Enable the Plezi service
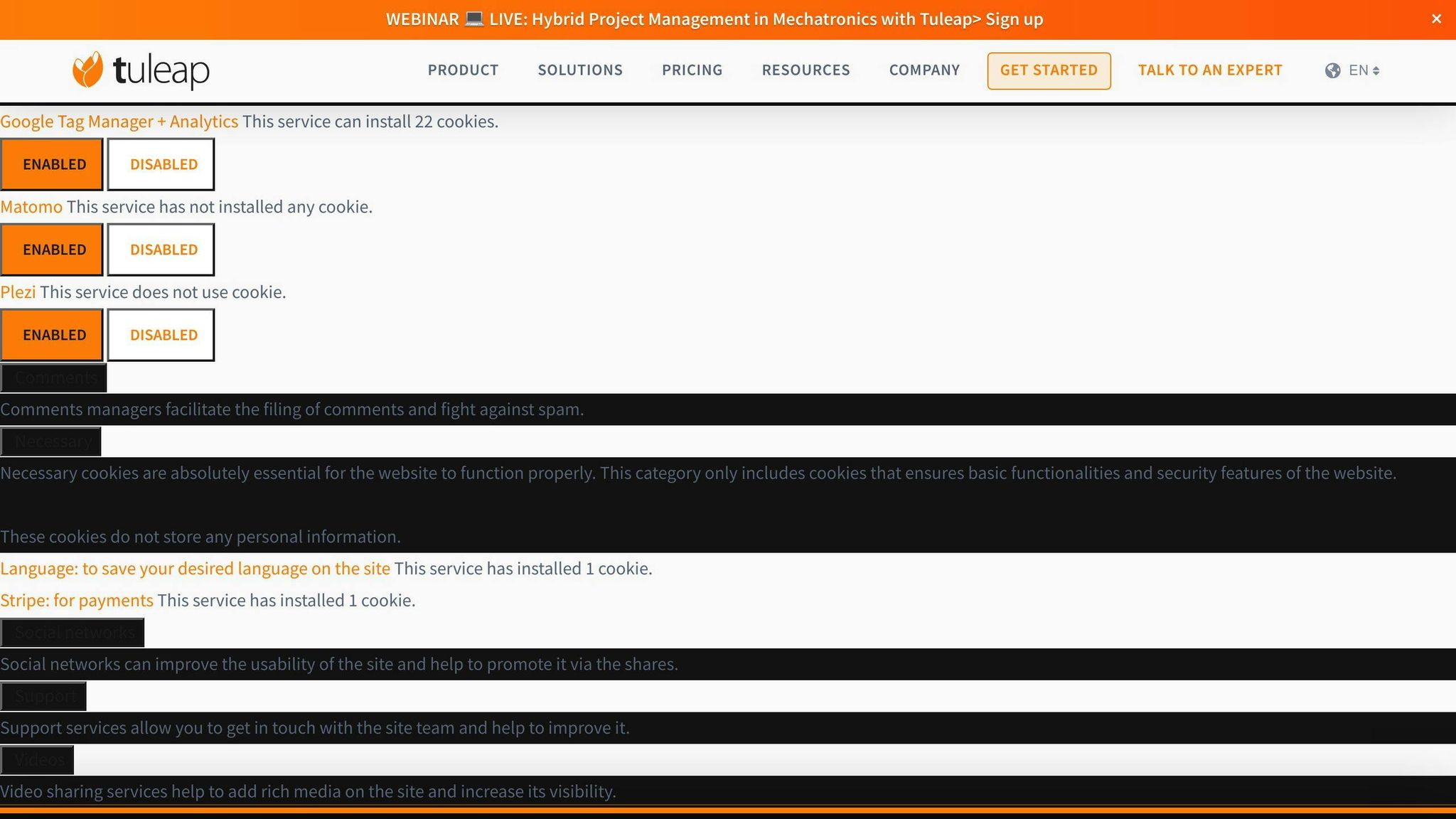This screenshot has height=819, width=1456. pyautogui.click(x=52, y=335)
